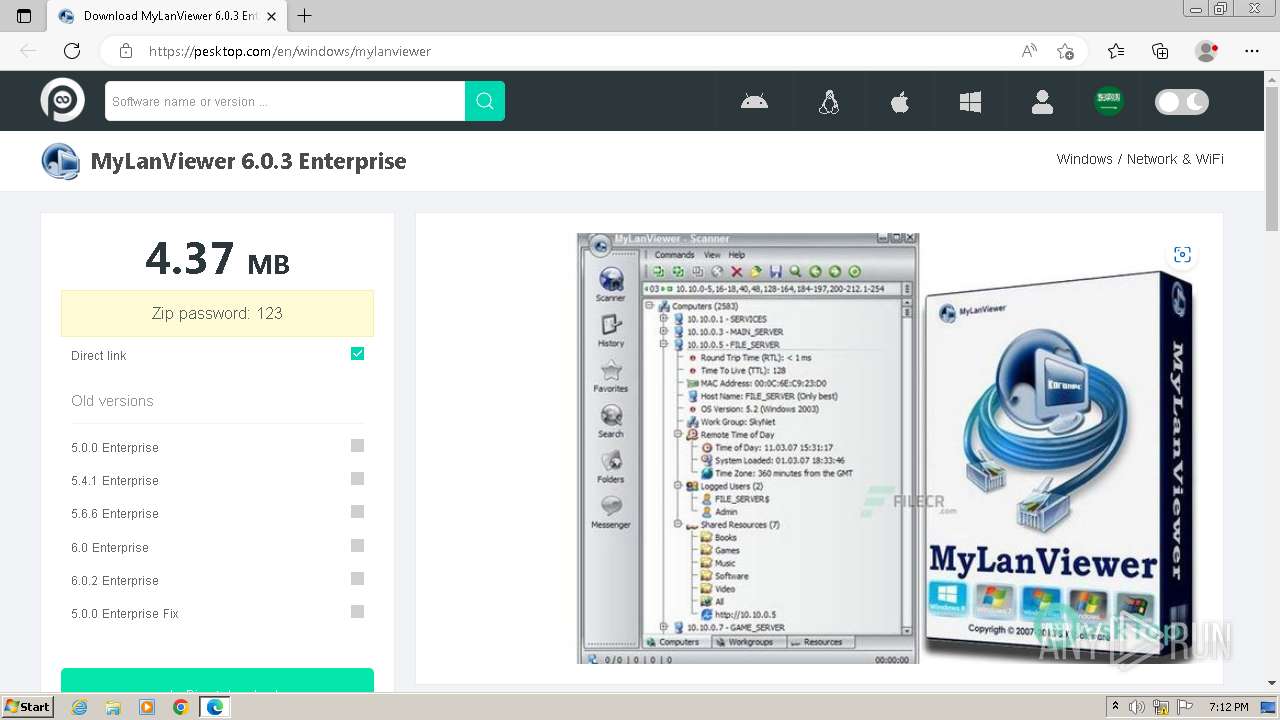This screenshot has height=720, width=1280.
Task: Open a new browser tab
Action: click(305, 16)
